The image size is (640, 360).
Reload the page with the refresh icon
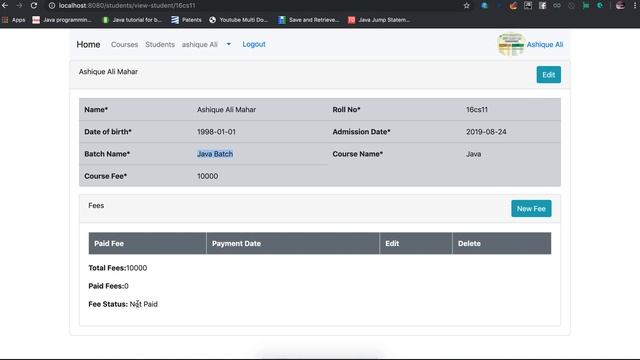[x=34, y=5]
